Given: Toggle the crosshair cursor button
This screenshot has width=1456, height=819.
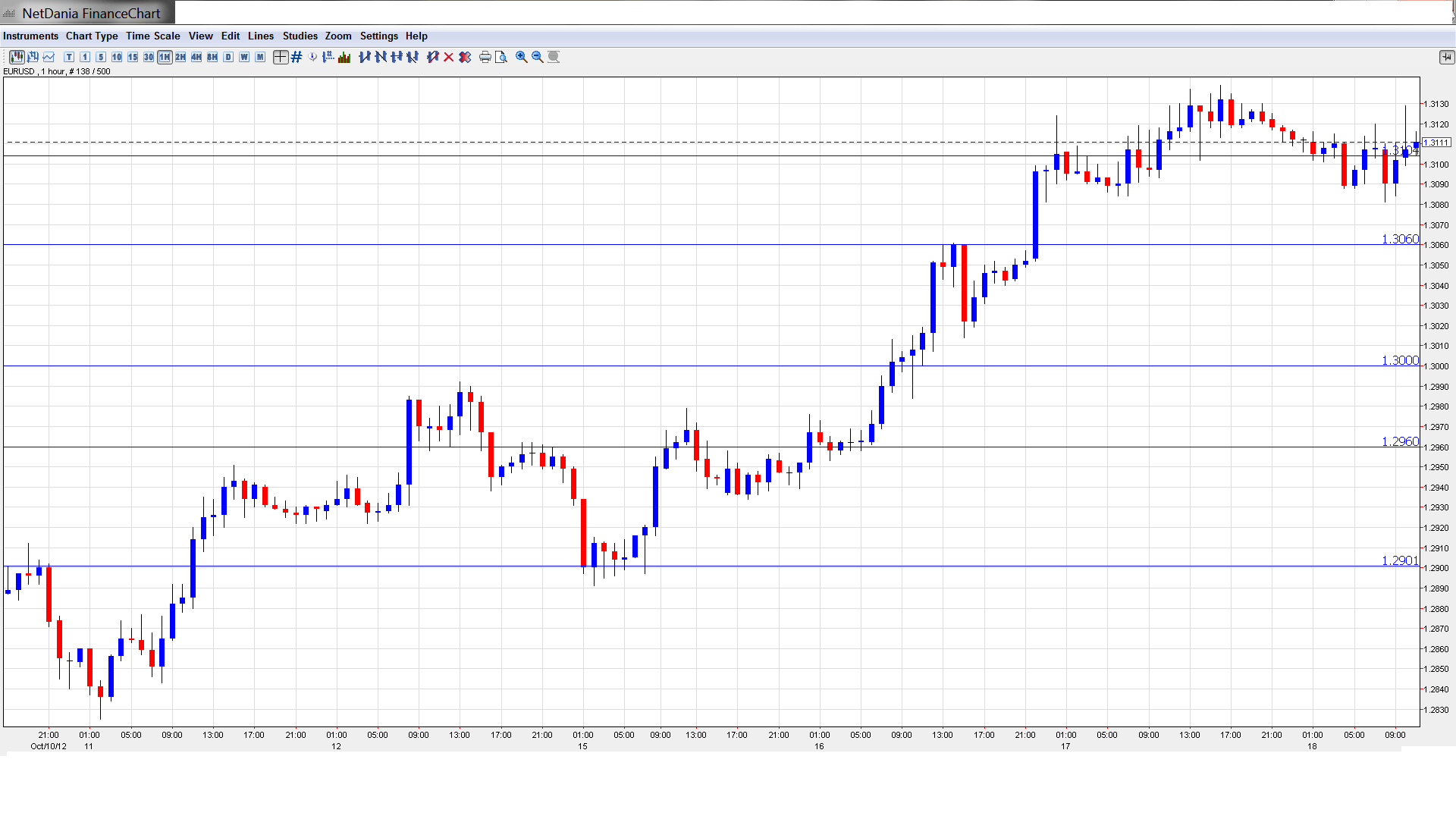Looking at the screenshot, I should [x=281, y=57].
